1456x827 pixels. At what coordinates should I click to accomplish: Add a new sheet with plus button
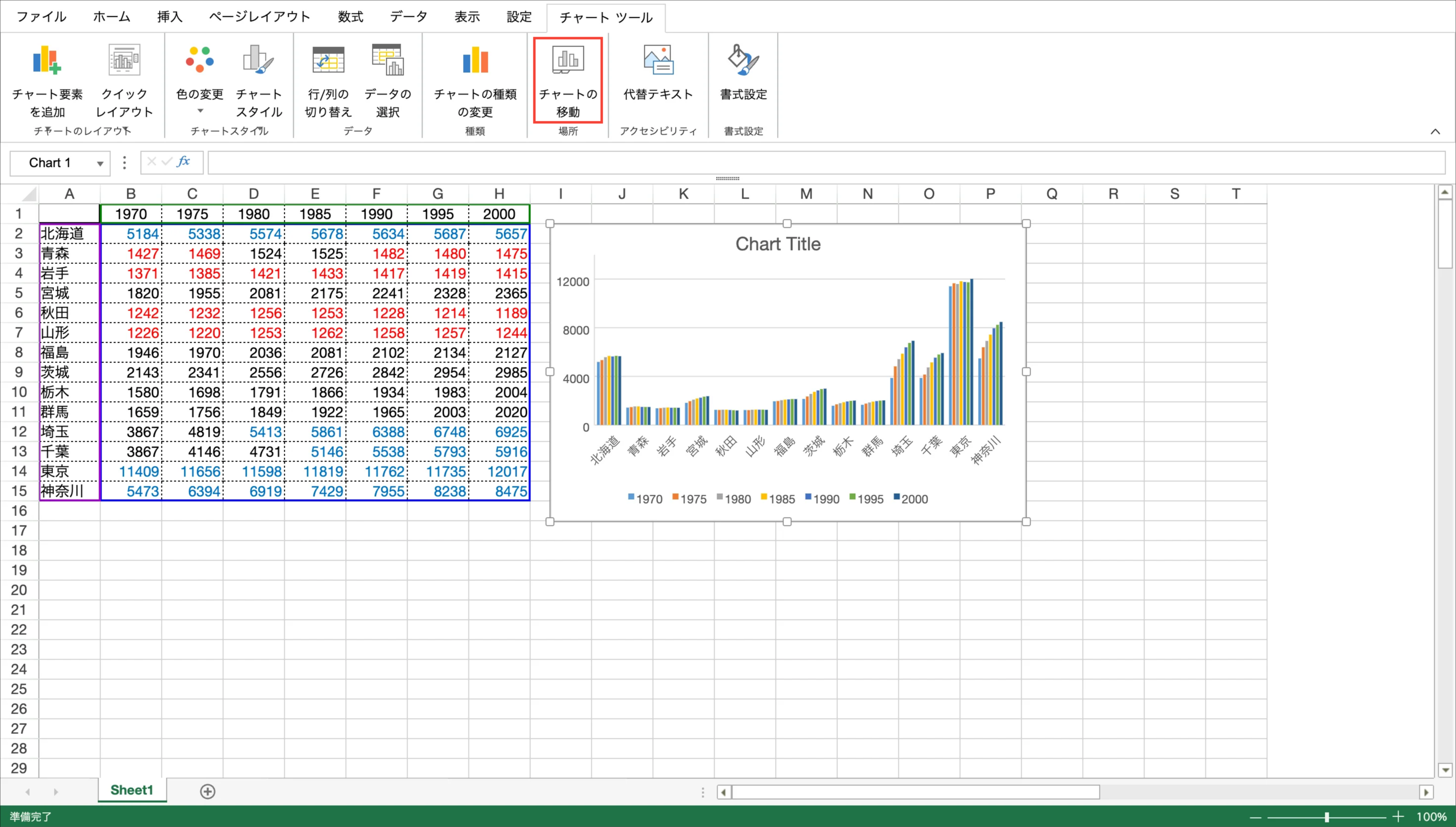pyautogui.click(x=208, y=791)
